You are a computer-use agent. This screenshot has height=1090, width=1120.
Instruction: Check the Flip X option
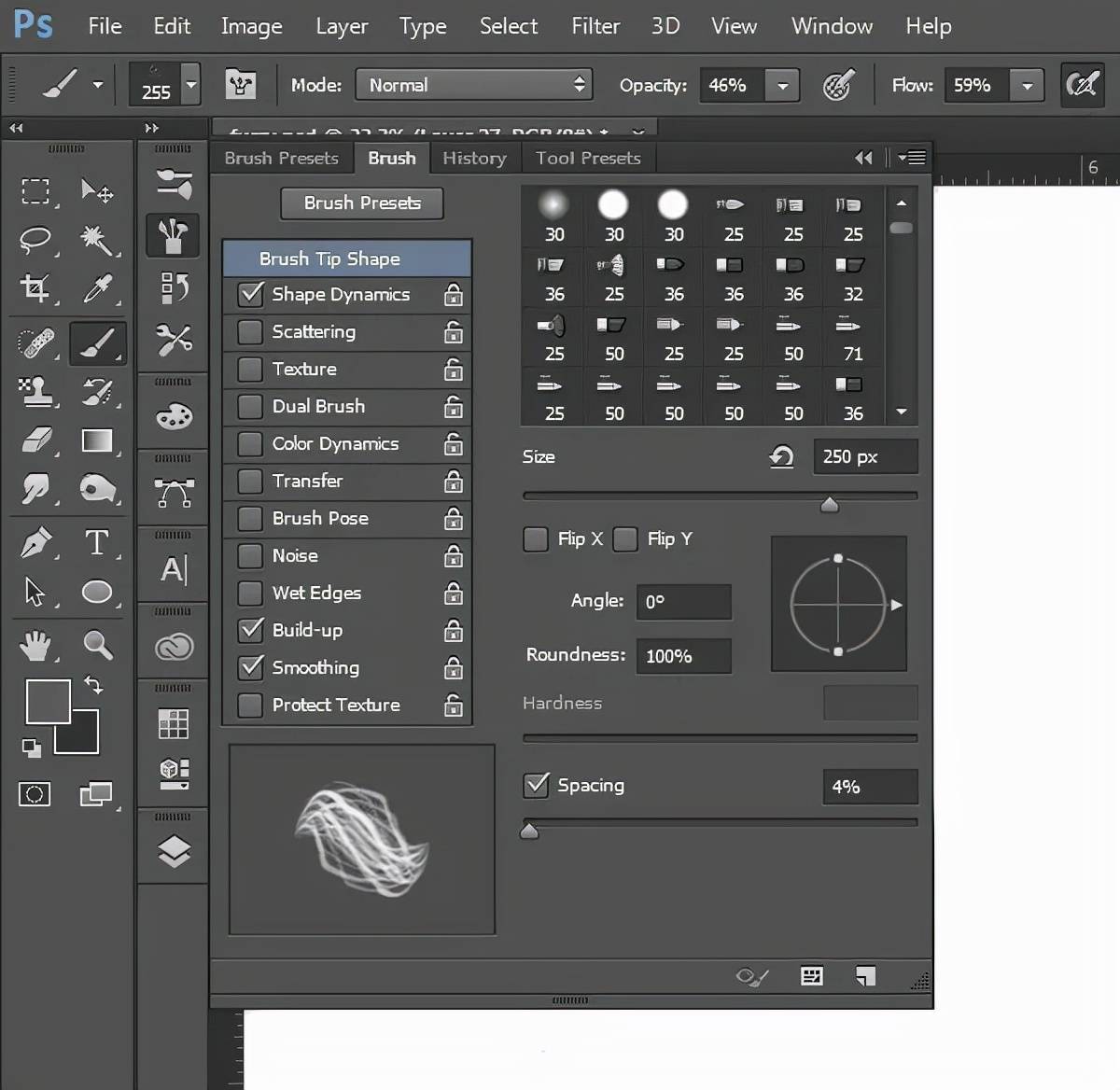click(536, 539)
